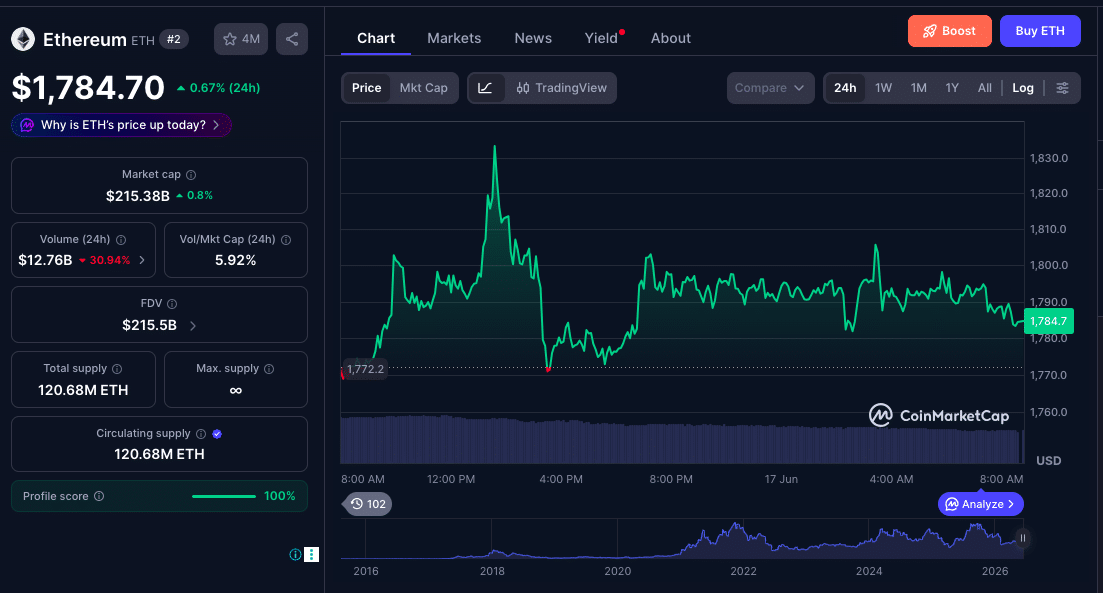Click the Ethereum logo icon
Screen dimensions: 1103x593
point(23,39)
